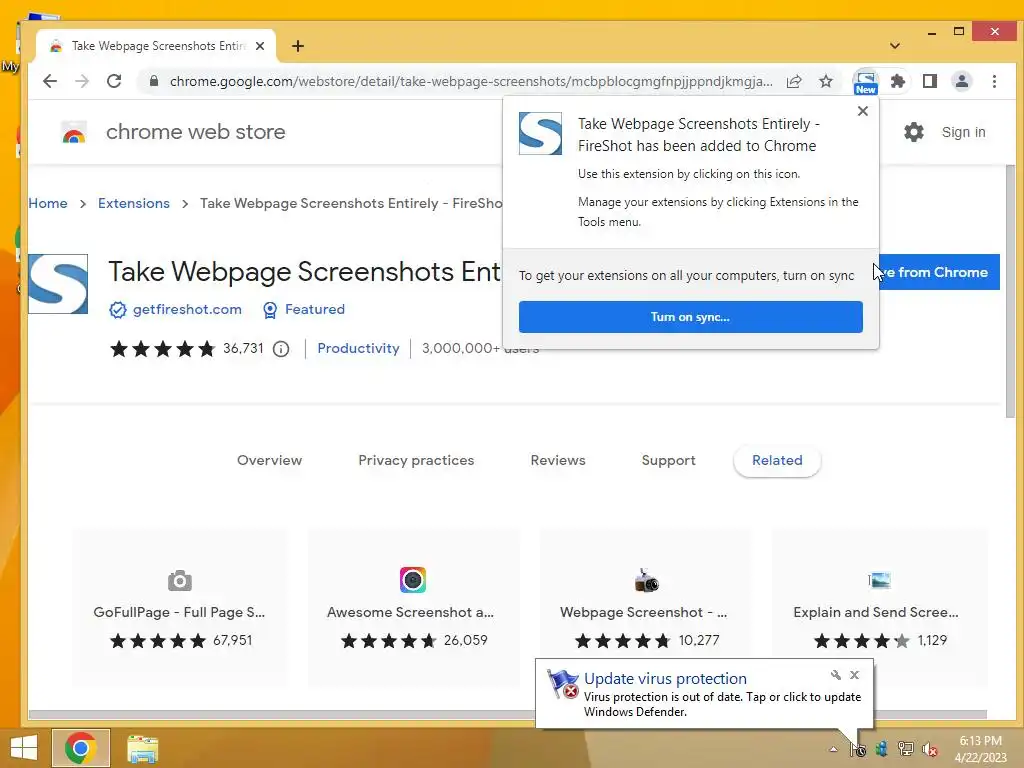The height and width of the screenshot is (768, 1024).
Task: Open the web store settings gear
Action: [x=914, y=132]
